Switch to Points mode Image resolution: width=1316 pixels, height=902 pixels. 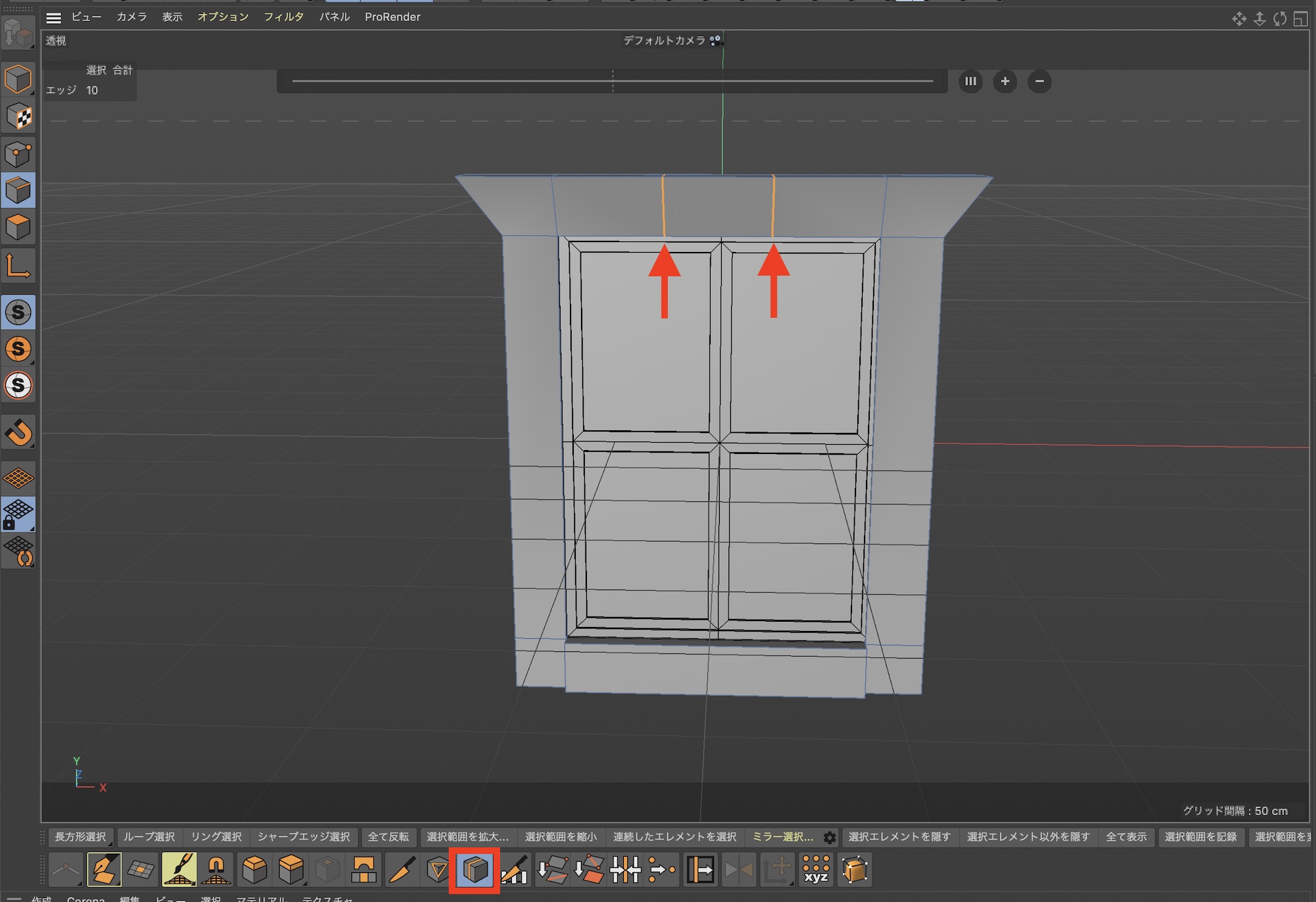[x=18, y=154]
